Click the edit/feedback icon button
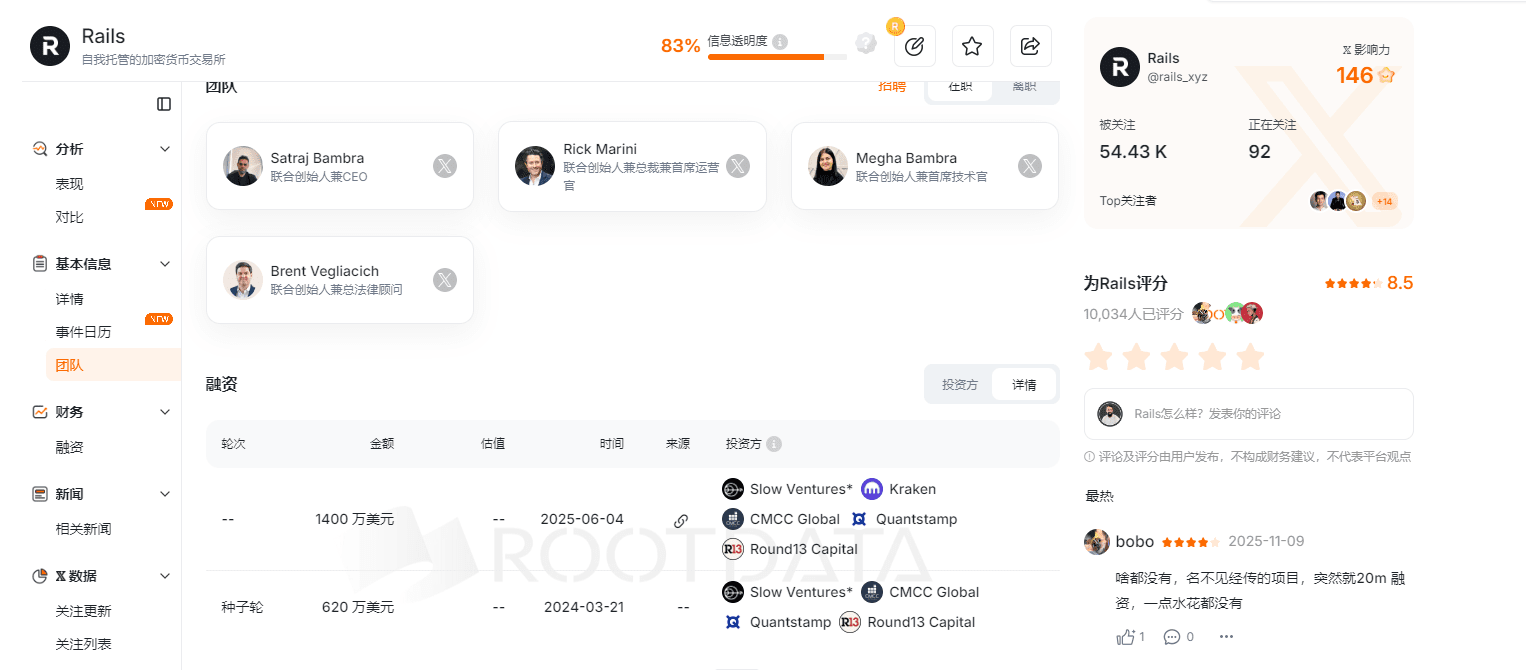 [x=914, y=45]
